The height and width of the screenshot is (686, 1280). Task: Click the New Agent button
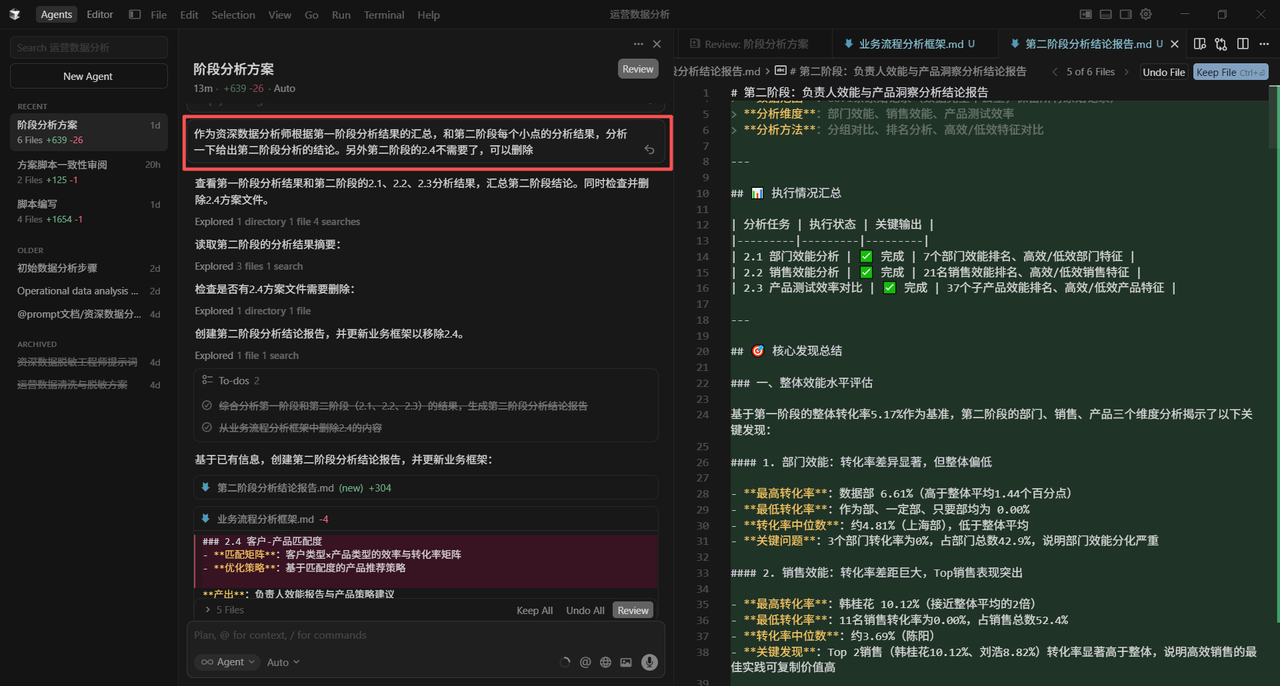(x=88, y=75)
